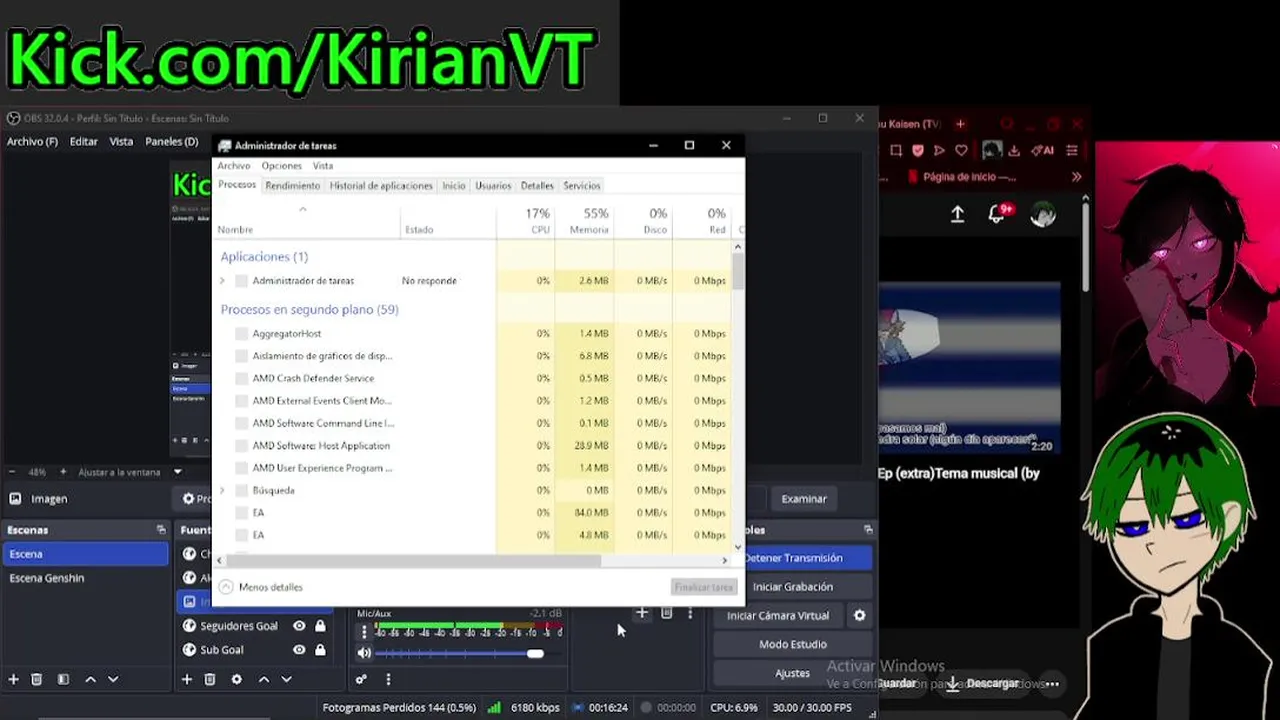Open new tab plus in Opera
Image resolution: width=1280 pixels, height=720 pixels.
pyautogui.click(x=960, y=124)
